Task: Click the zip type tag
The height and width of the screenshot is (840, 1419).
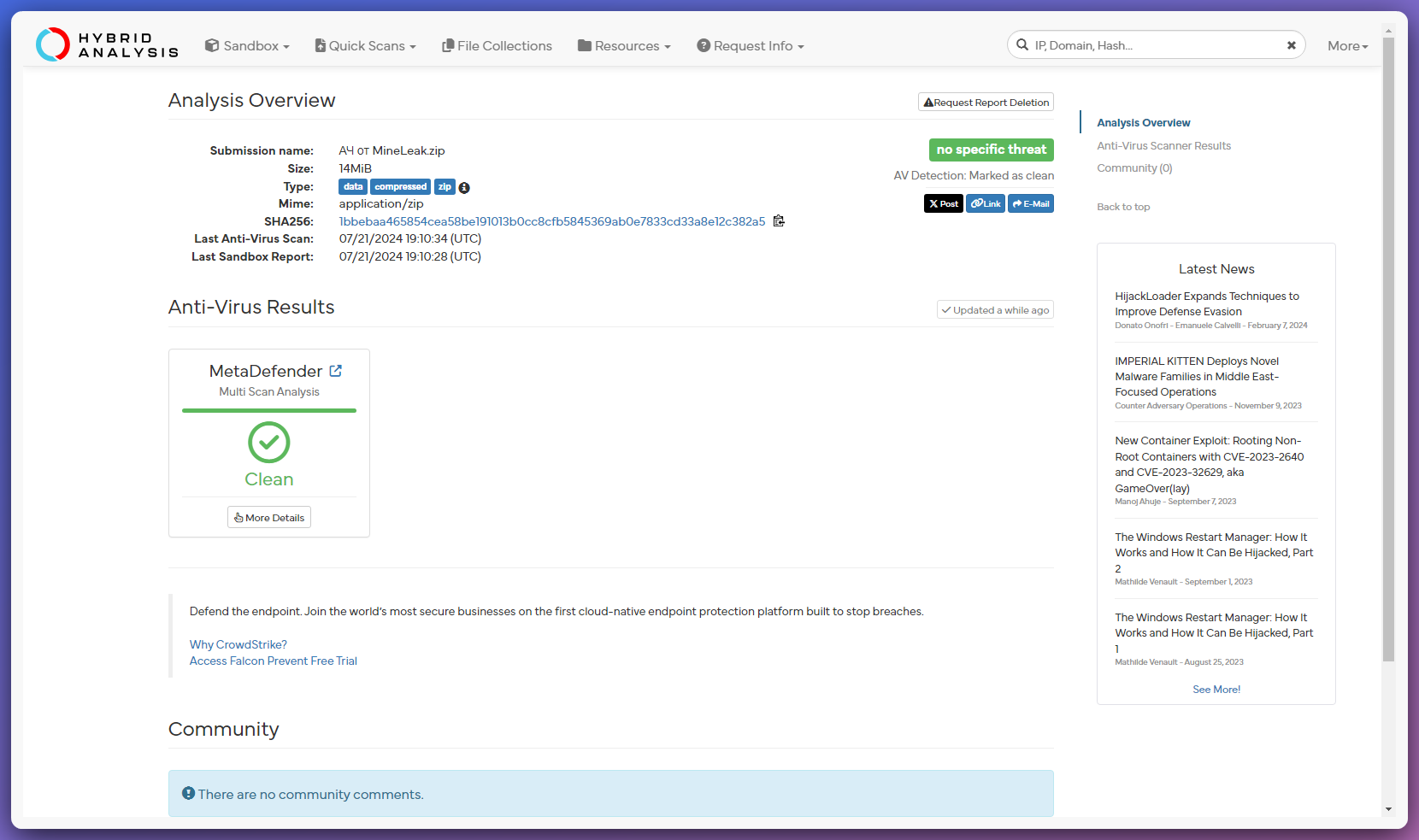Action: [x=445, y=187]
